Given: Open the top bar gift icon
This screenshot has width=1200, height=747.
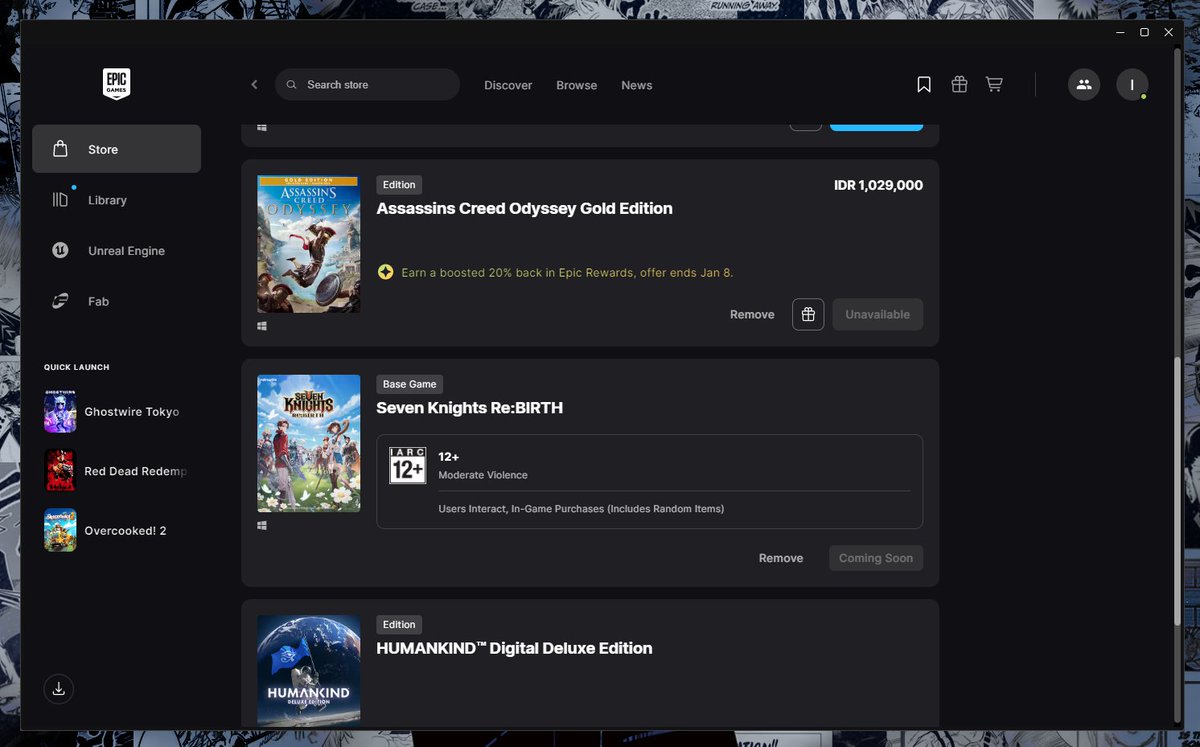Looking at the screenshot, I should pos(959,85).
